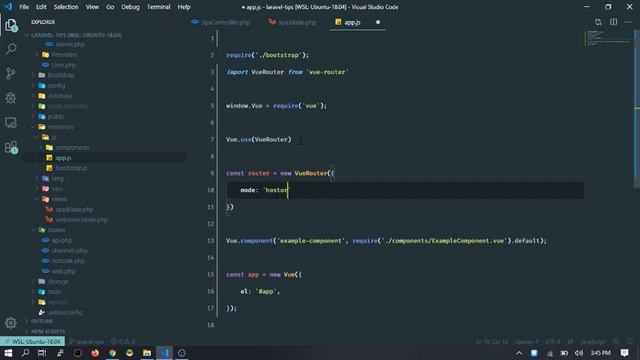Open the Remote Explorer view

coord(11,122)
